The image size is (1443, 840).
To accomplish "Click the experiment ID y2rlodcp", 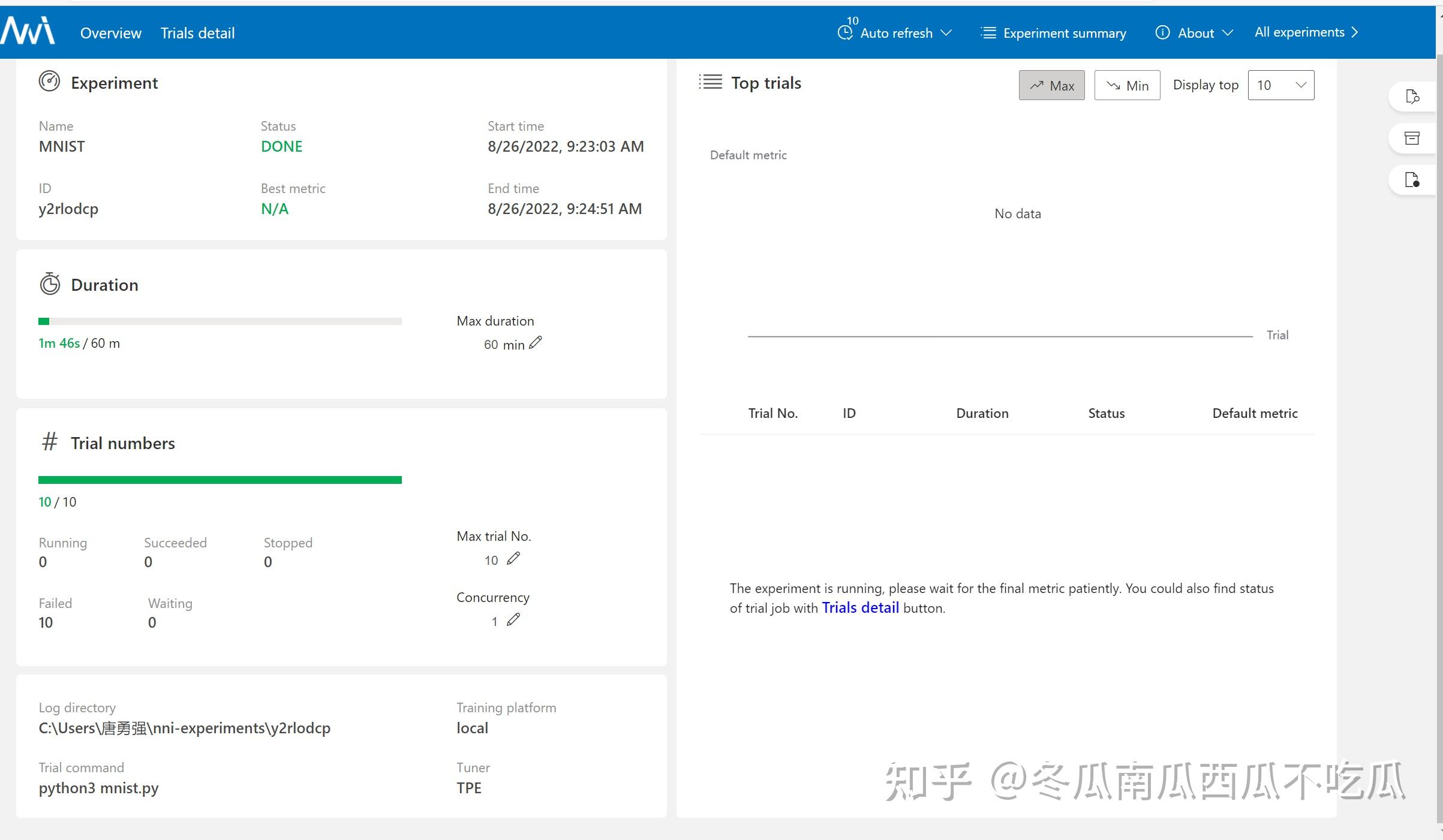I will point(68,209).
